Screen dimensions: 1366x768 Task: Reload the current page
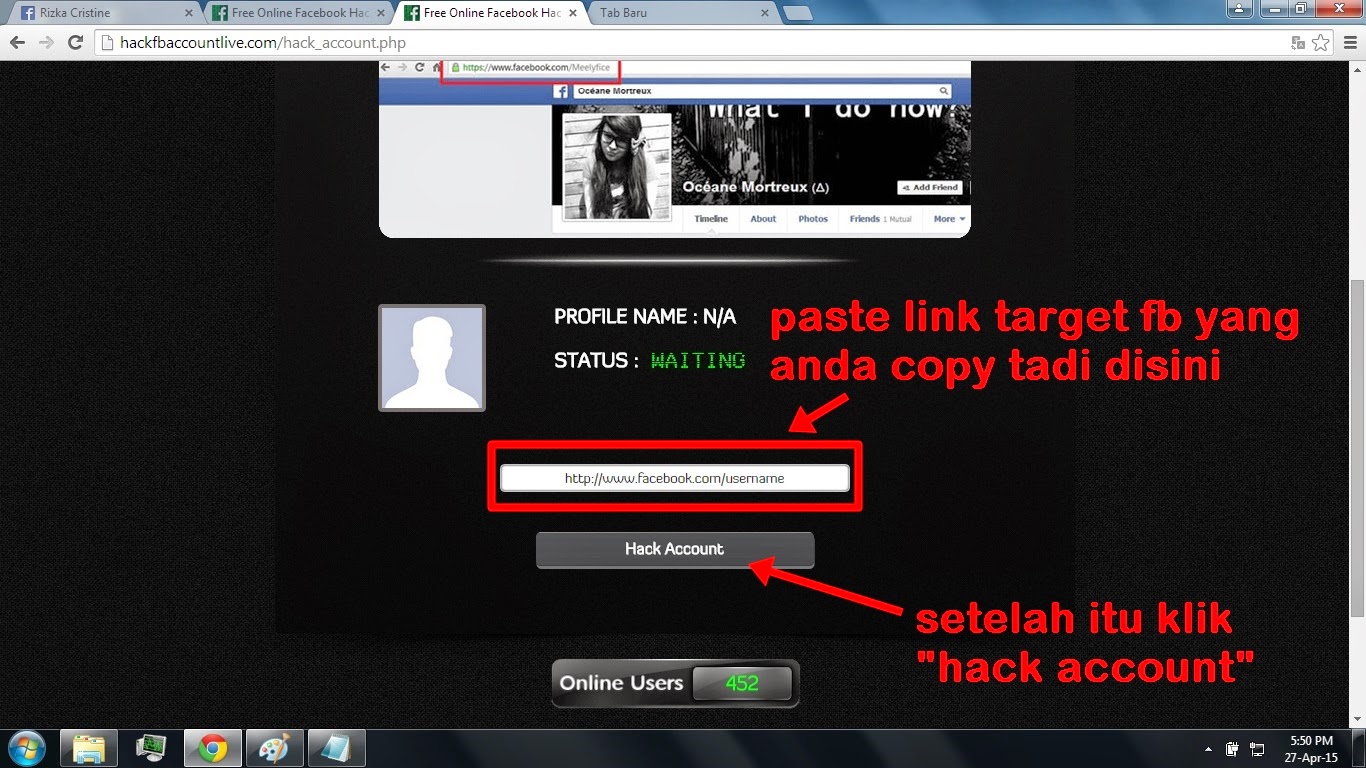coord(75,43)
